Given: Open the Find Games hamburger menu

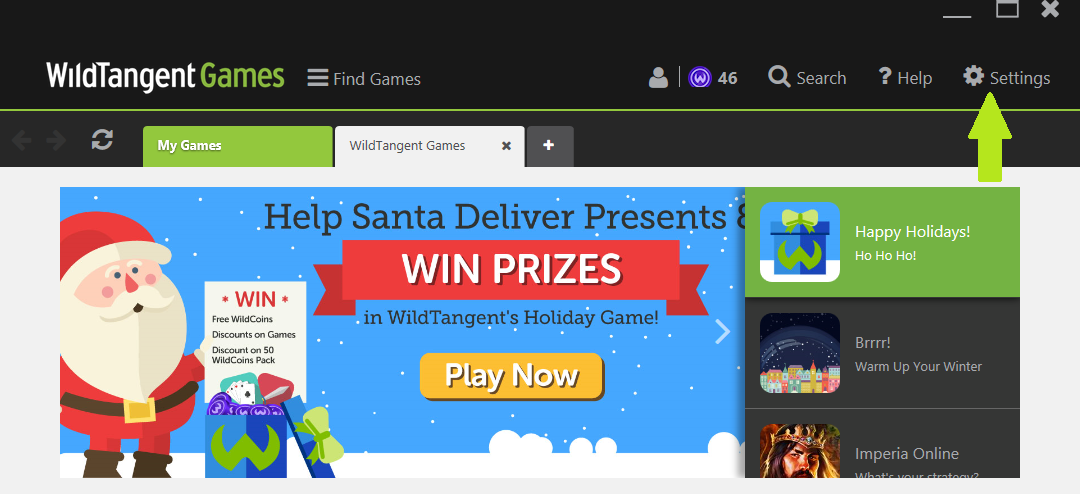Looking at the screenshot, I should coord(318,78).
